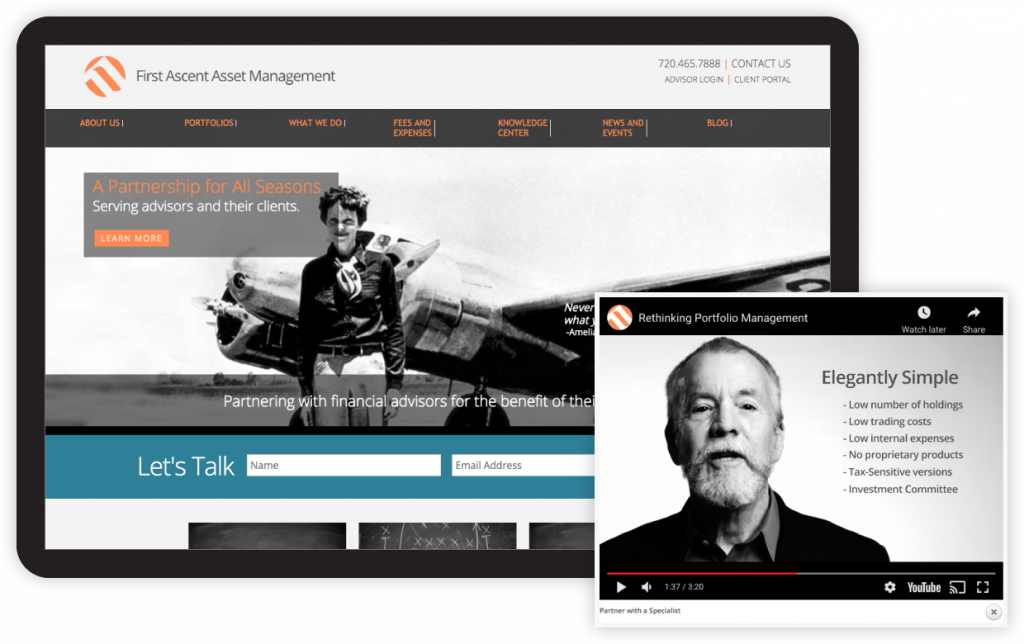Open the Client Portal
The height and width of the screenshot is (644, 1024).
[x=762, y=79]
